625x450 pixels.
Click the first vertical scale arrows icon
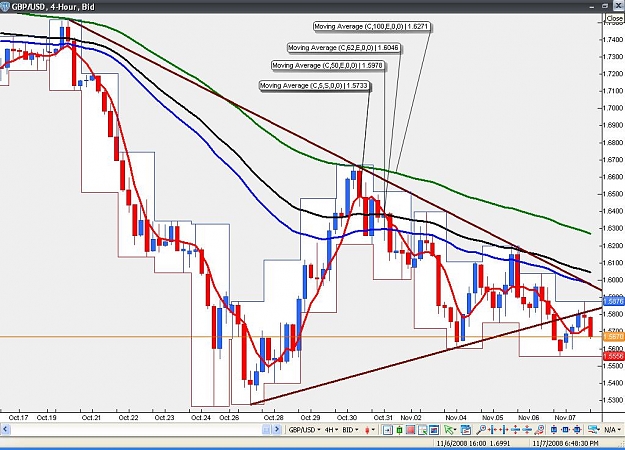click(x=515, y=430)
